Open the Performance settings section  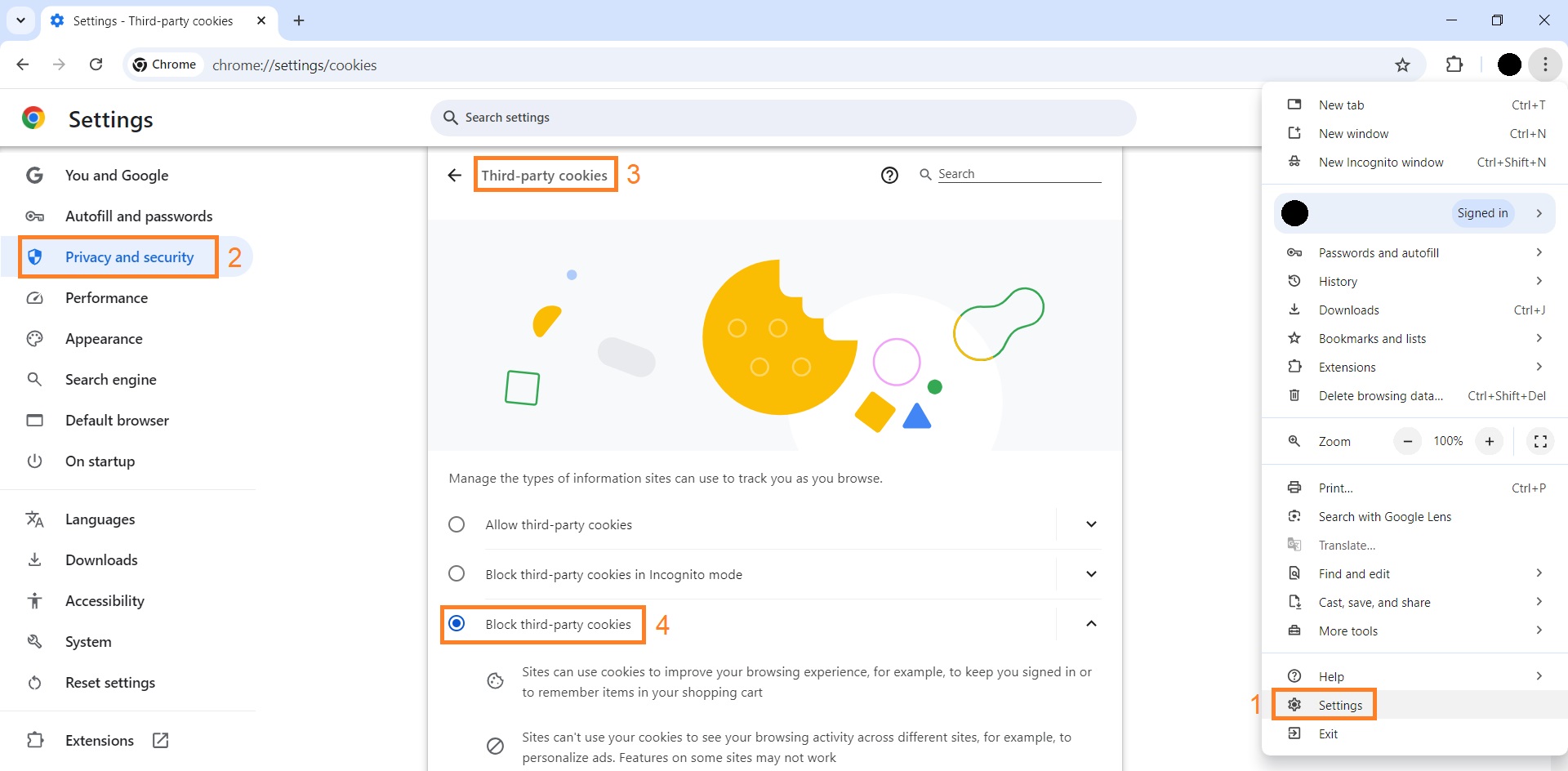(107, 297)
